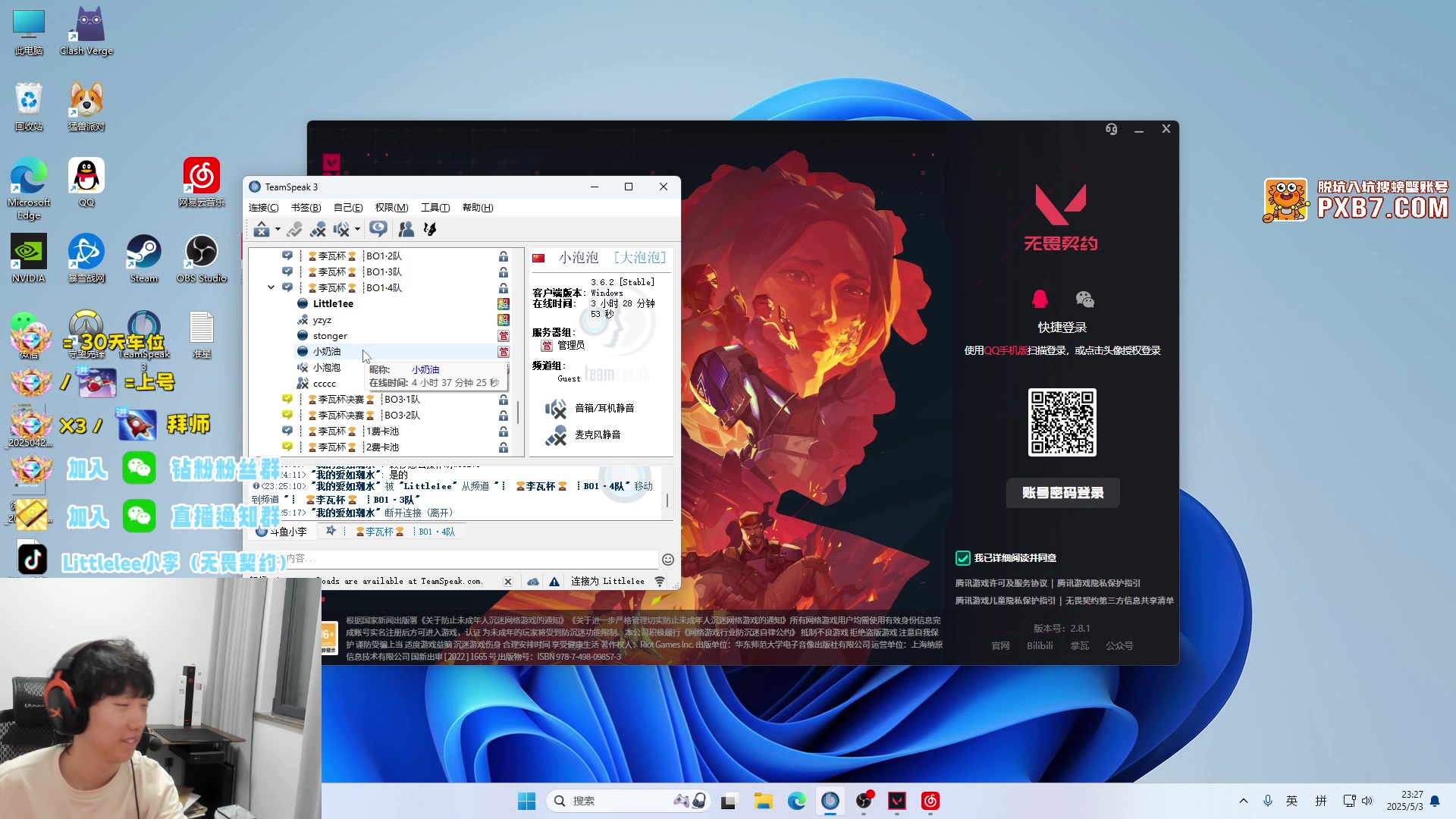Open TeamSpeak chat bubble toolbar icon

378,229
